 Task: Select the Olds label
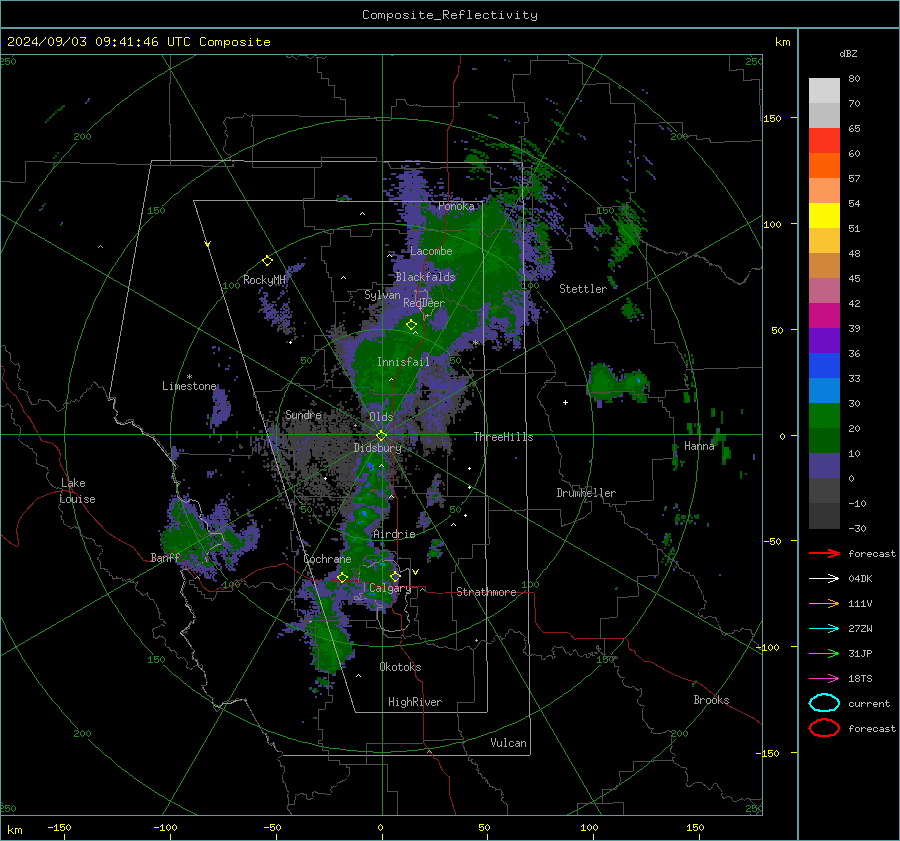coord(381,417)
